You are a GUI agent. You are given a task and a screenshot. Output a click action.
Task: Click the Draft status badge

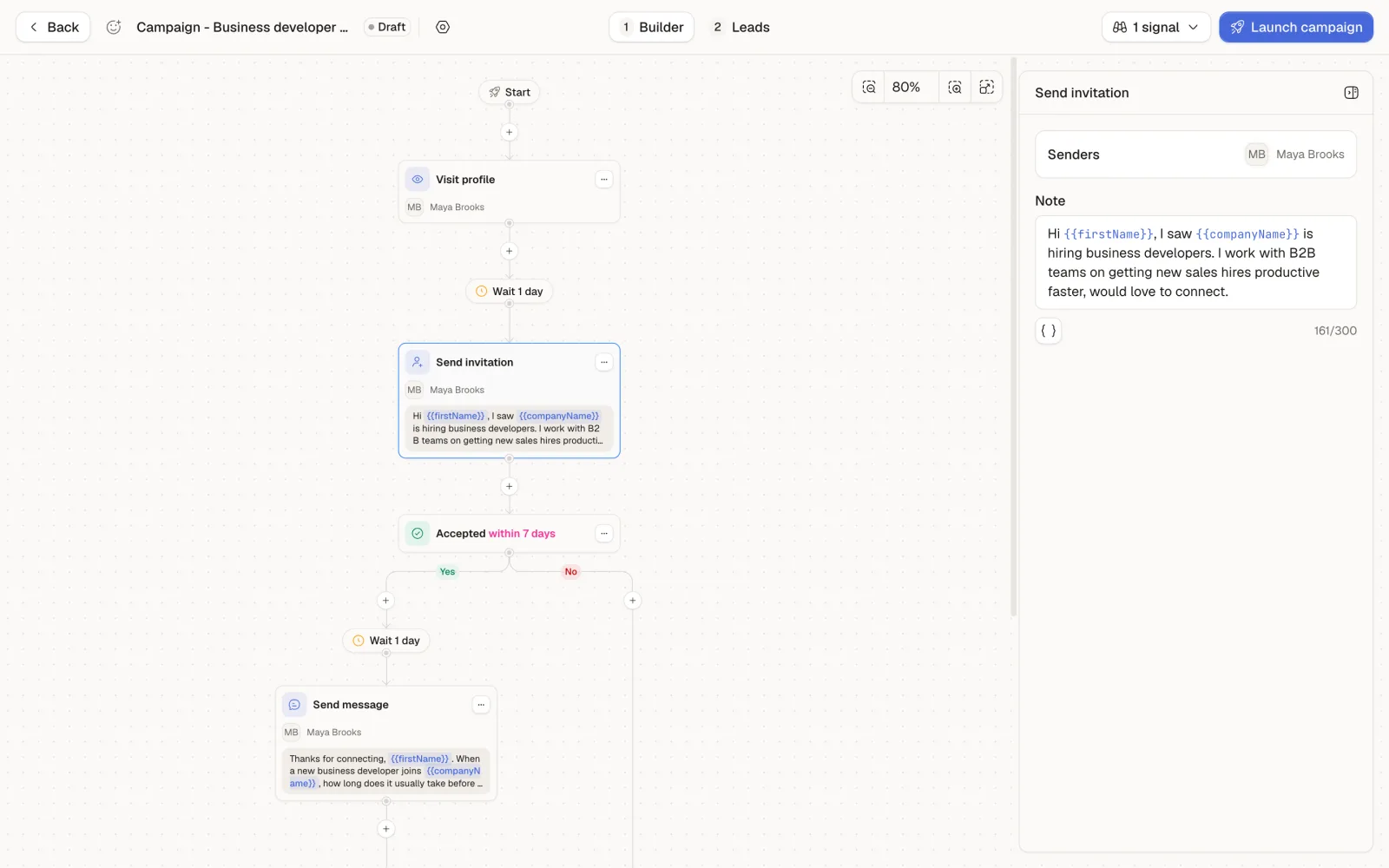[x=387, y=27]
